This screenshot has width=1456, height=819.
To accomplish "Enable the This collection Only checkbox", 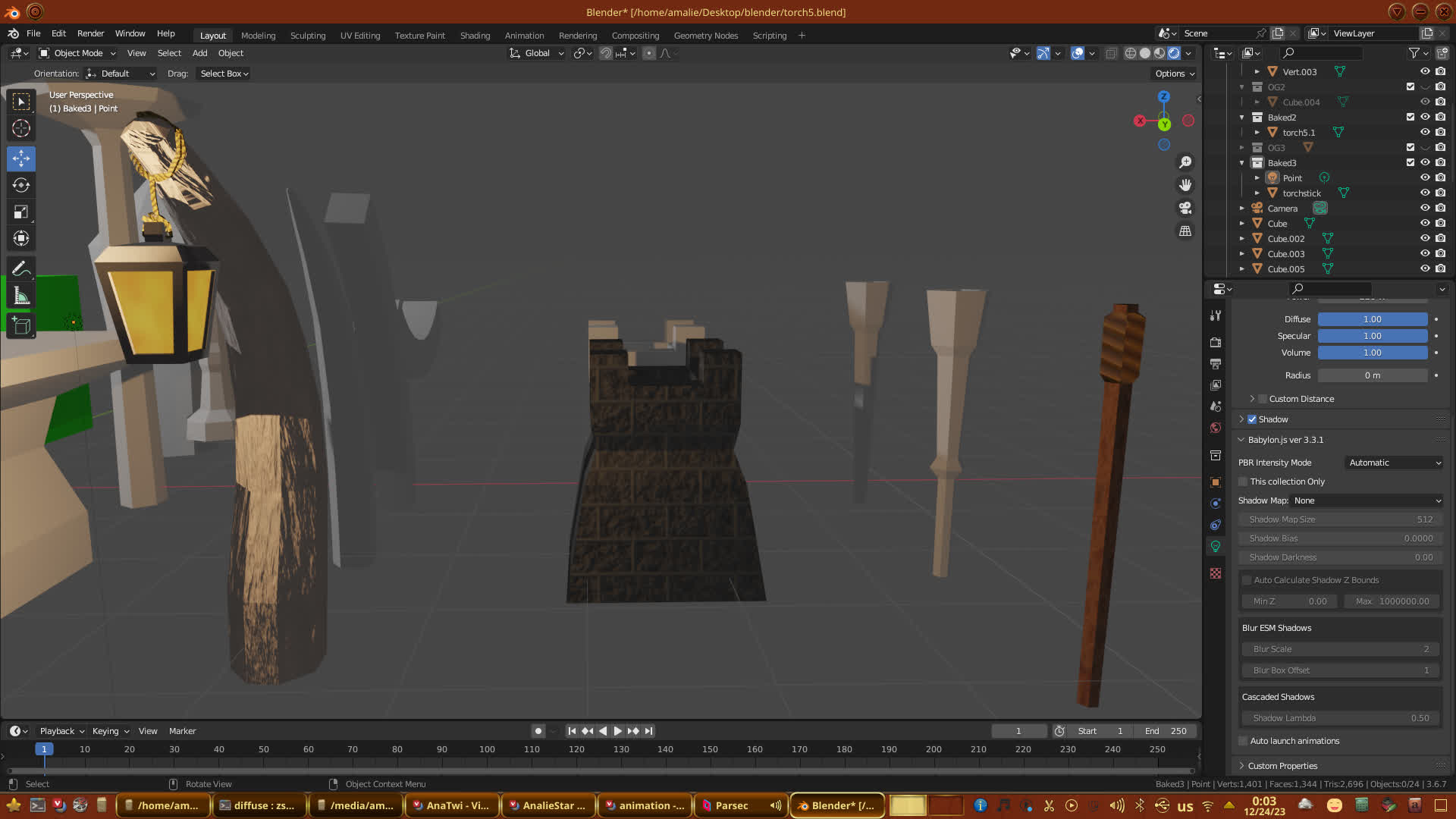I will [1243, 482].
